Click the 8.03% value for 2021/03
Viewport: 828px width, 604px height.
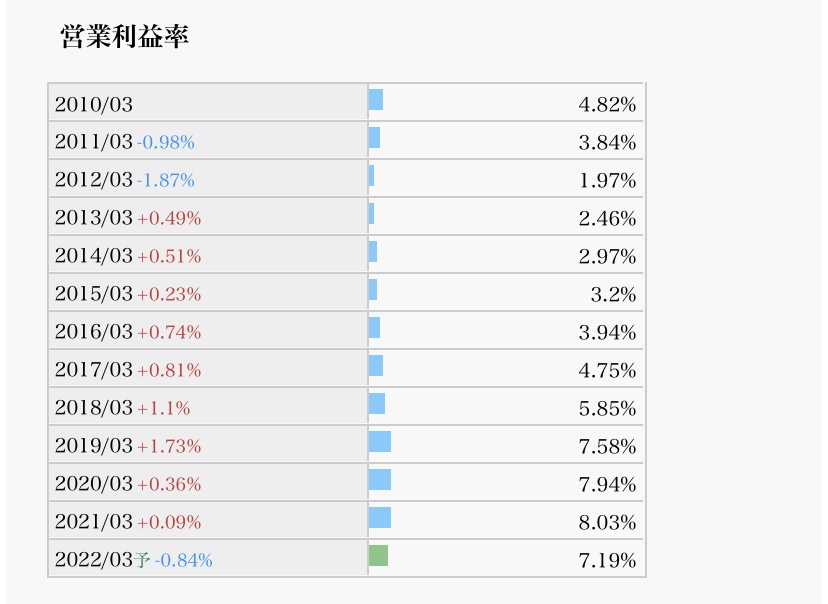[x=607, y=522]
